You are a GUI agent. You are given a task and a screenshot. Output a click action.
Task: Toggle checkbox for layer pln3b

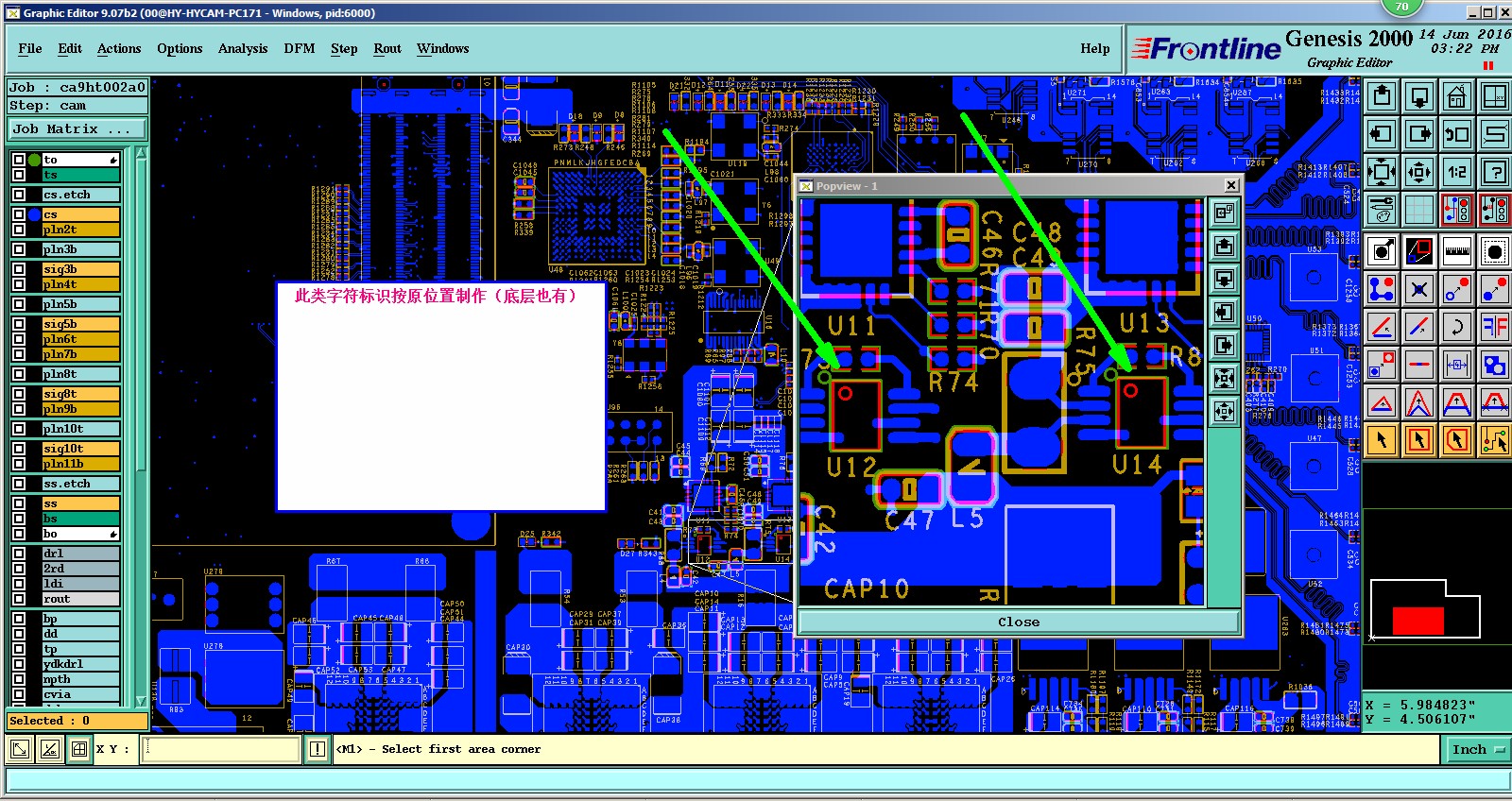(19, 249)
